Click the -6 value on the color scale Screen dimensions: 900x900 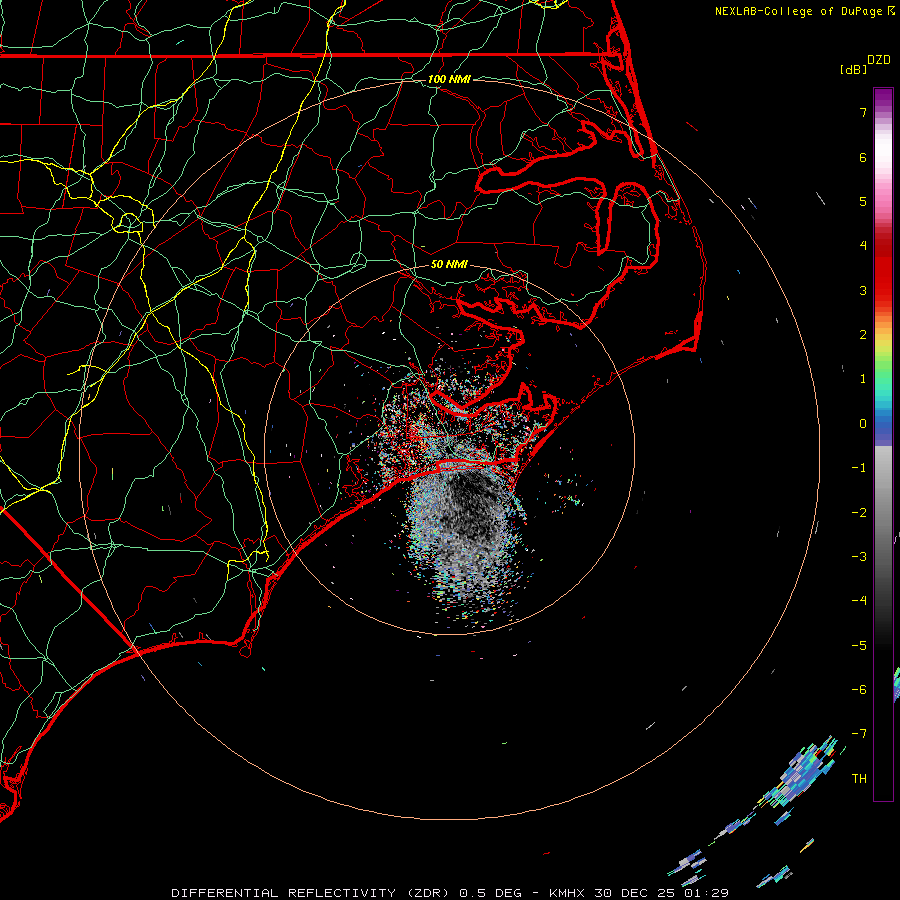tap(859, 690)
